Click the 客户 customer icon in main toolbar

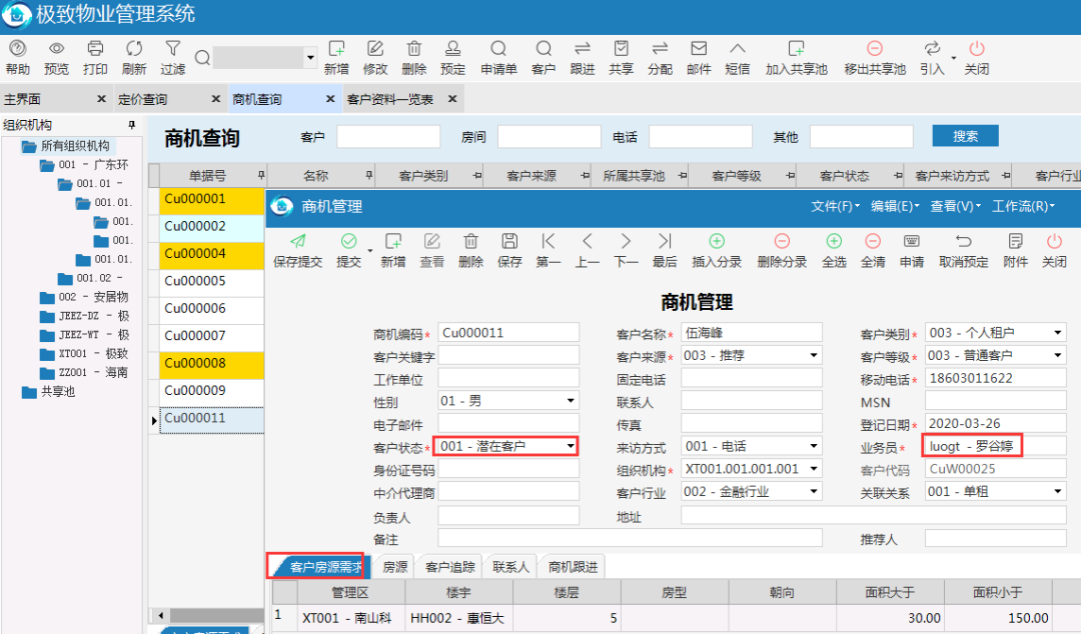543,48
